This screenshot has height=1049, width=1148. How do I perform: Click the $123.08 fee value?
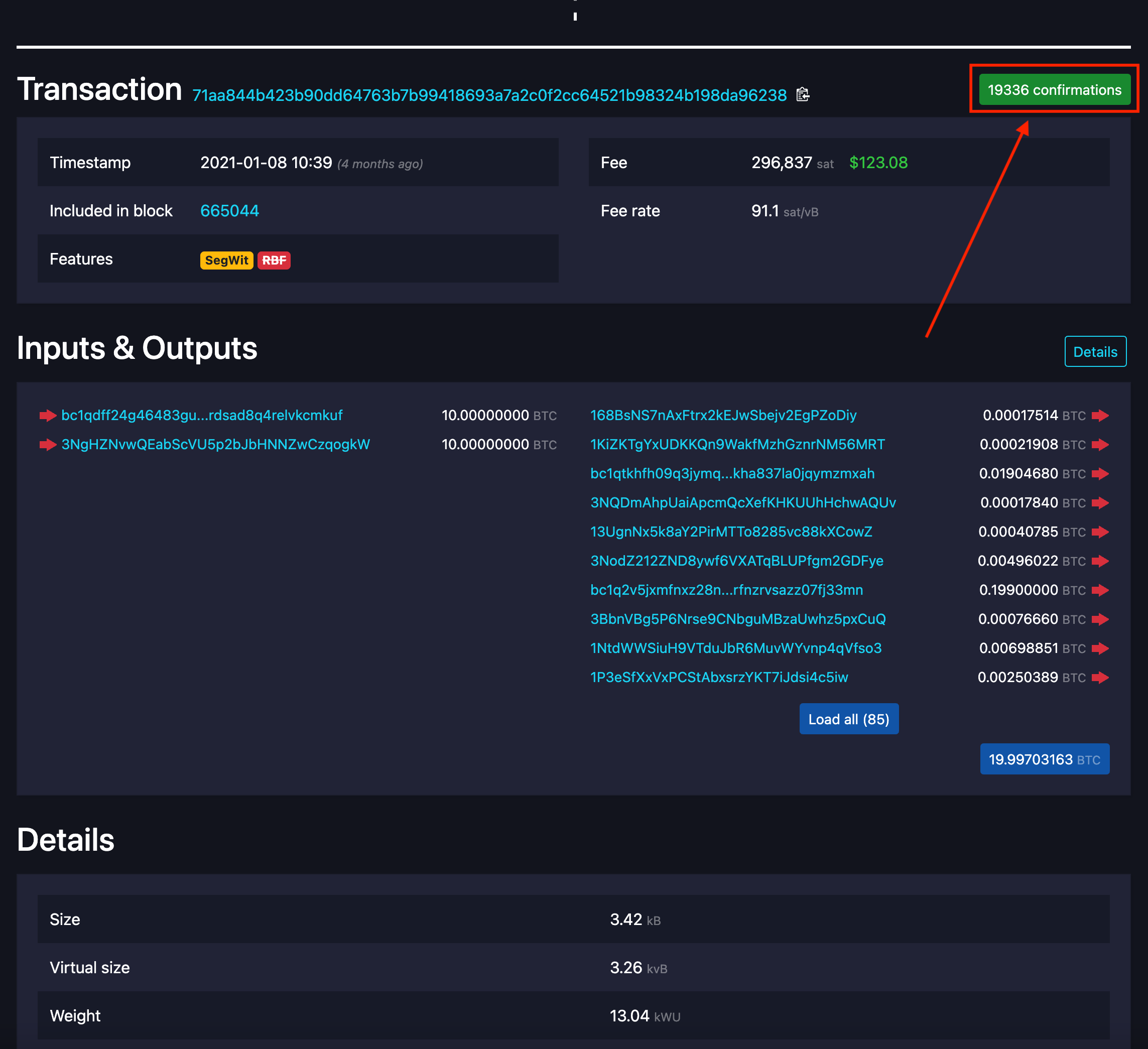(878, 163)
